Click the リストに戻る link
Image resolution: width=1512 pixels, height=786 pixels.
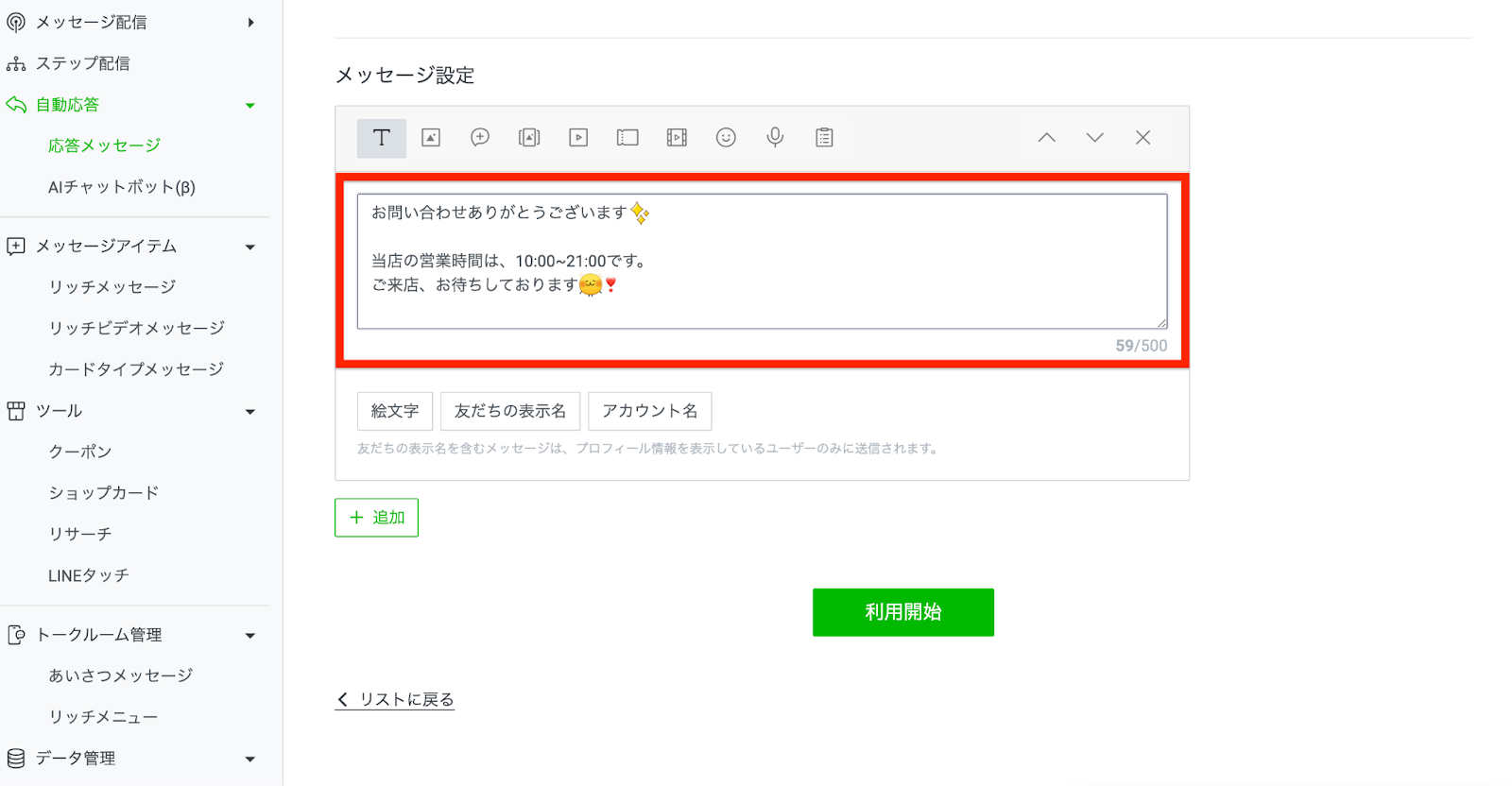pos(395,700)
